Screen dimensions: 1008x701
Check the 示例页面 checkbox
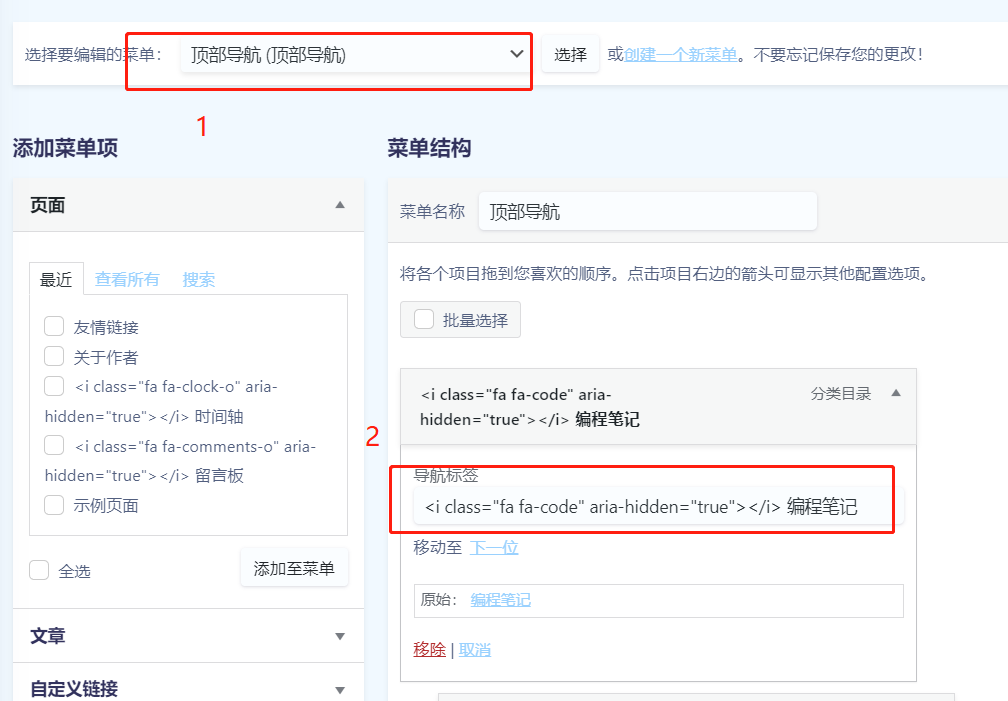(x=55, y=505)
